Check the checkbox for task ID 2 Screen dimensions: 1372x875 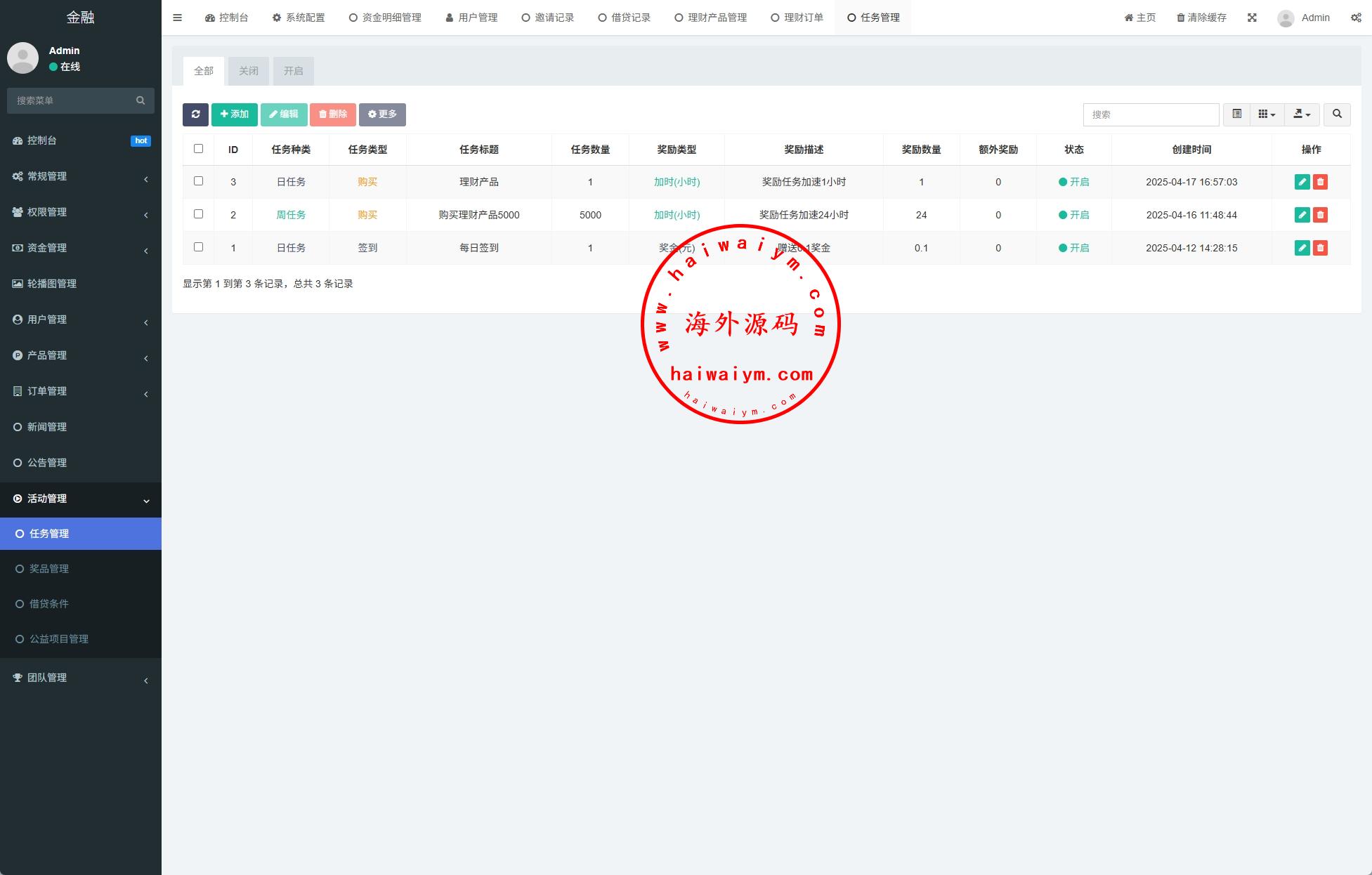(198, 214)
